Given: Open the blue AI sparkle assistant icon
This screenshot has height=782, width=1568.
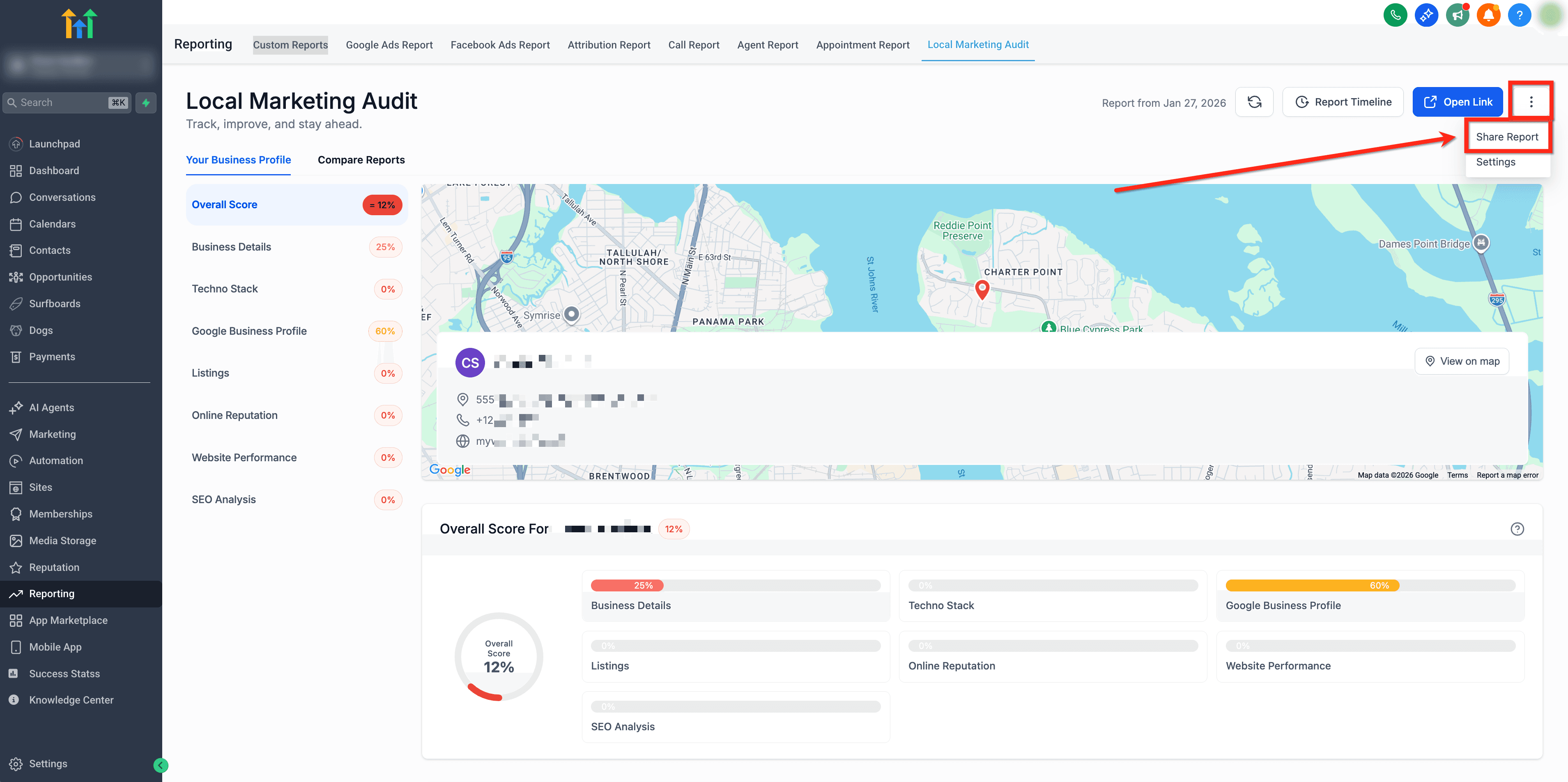Looking at the screenshot, I should (x=1426, y=15).
